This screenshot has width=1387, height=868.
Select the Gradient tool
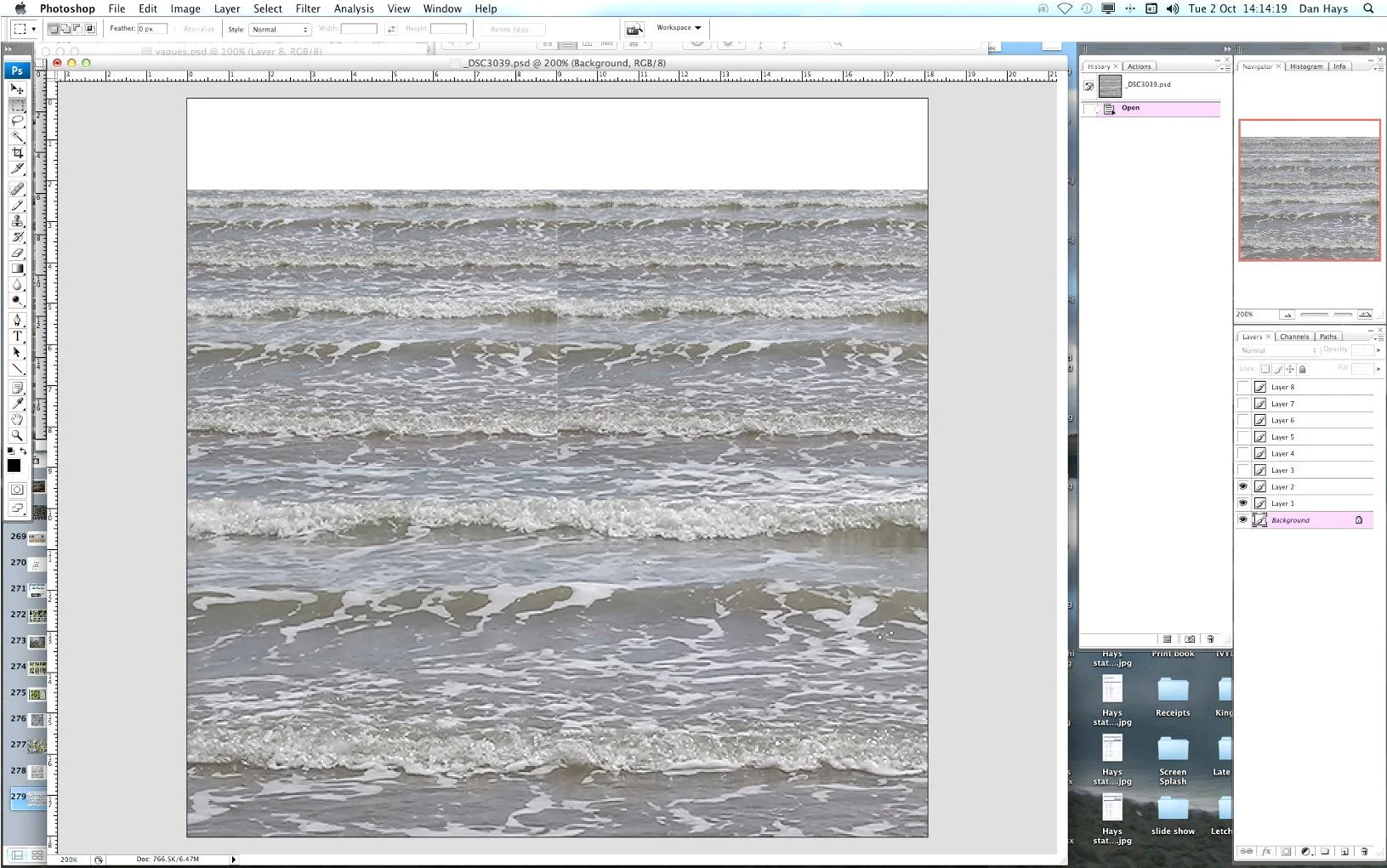pos(17,269)
